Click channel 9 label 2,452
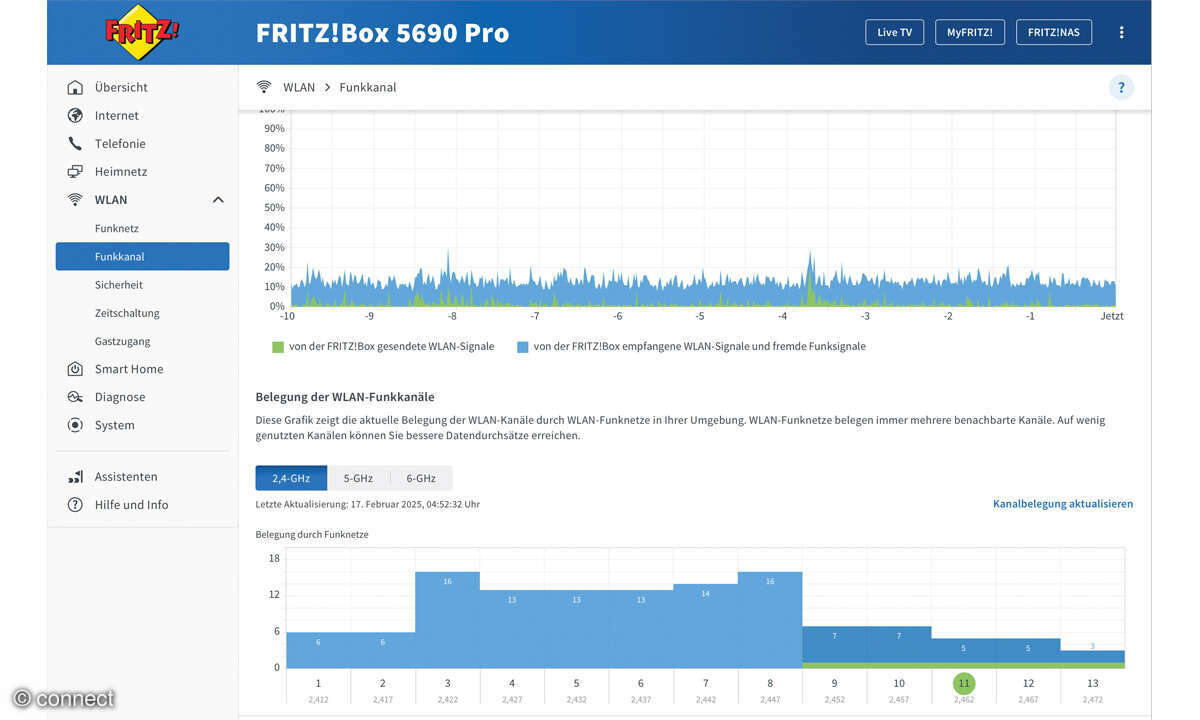Viewport: 1200px width, 720px height. pyautogui.click(x=834, y=700)
